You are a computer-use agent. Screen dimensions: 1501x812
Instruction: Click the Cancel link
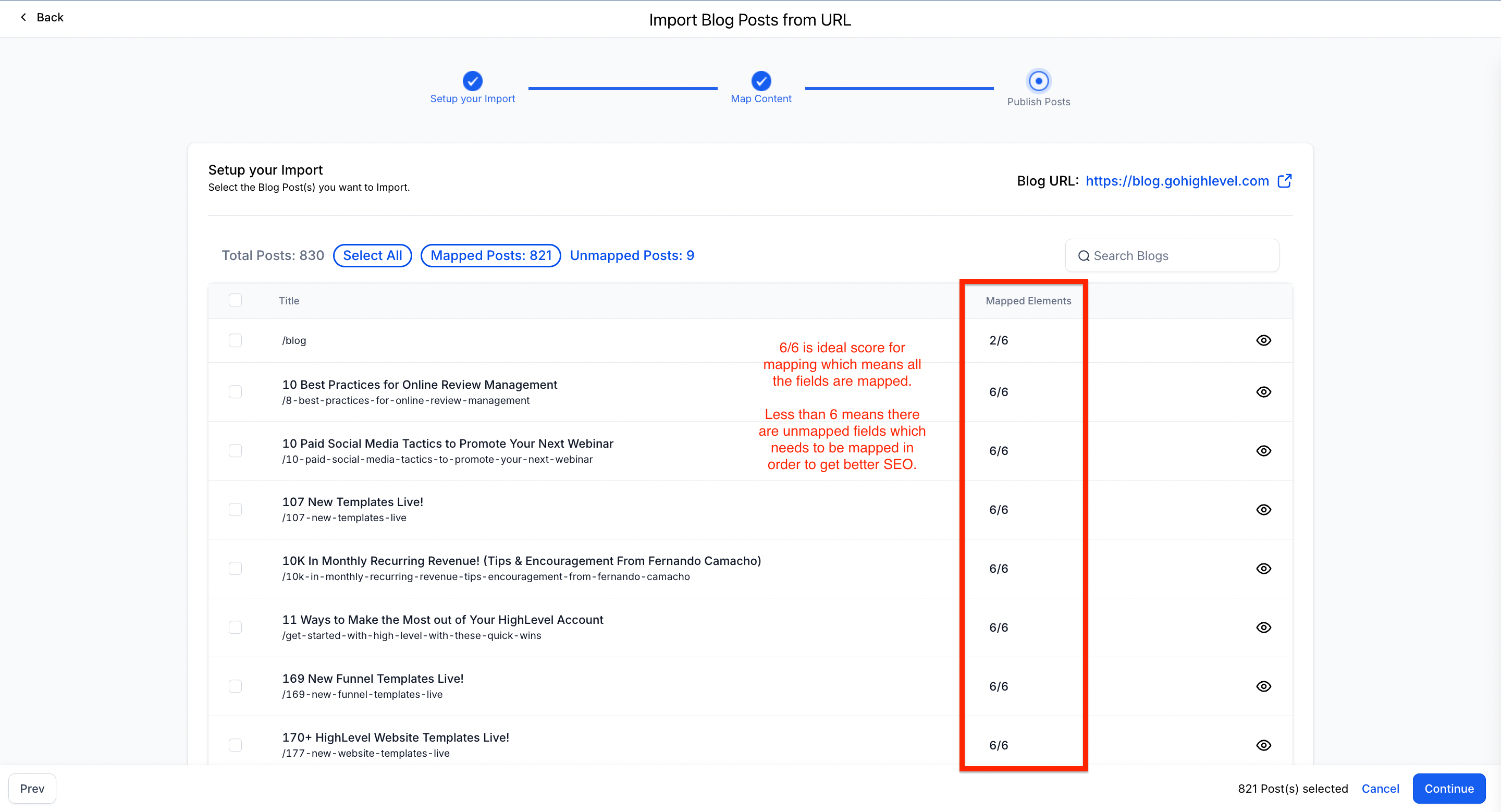click(1379, 788)
